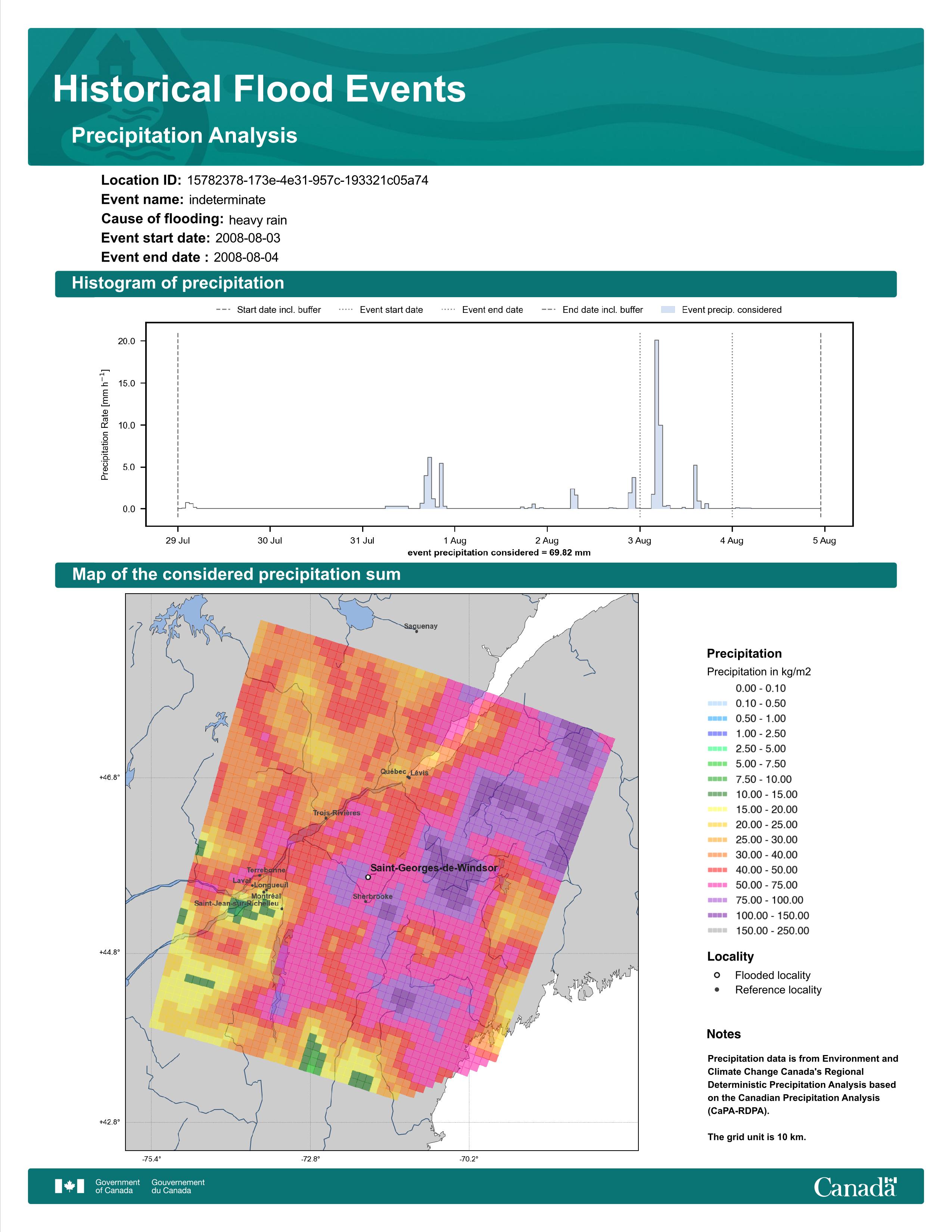
Task: Click the Histogram of precipitation header
Action: (178, 283)
